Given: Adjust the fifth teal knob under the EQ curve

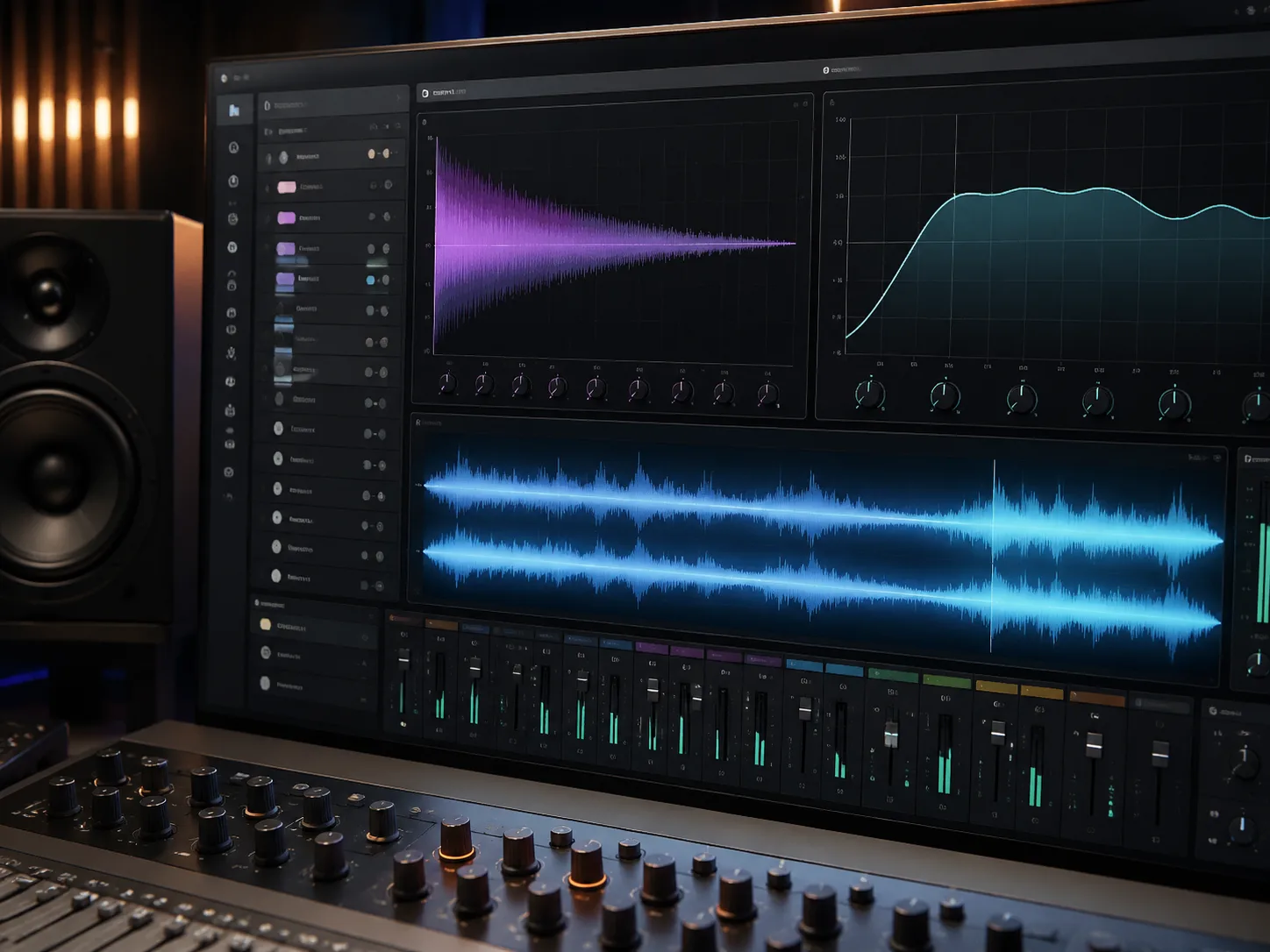Looking at the screenshot, I should [1174, 405].
